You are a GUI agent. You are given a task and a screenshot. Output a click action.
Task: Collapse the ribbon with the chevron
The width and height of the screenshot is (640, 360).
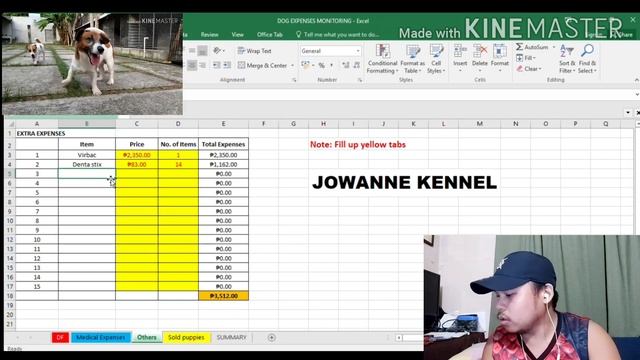636,80
